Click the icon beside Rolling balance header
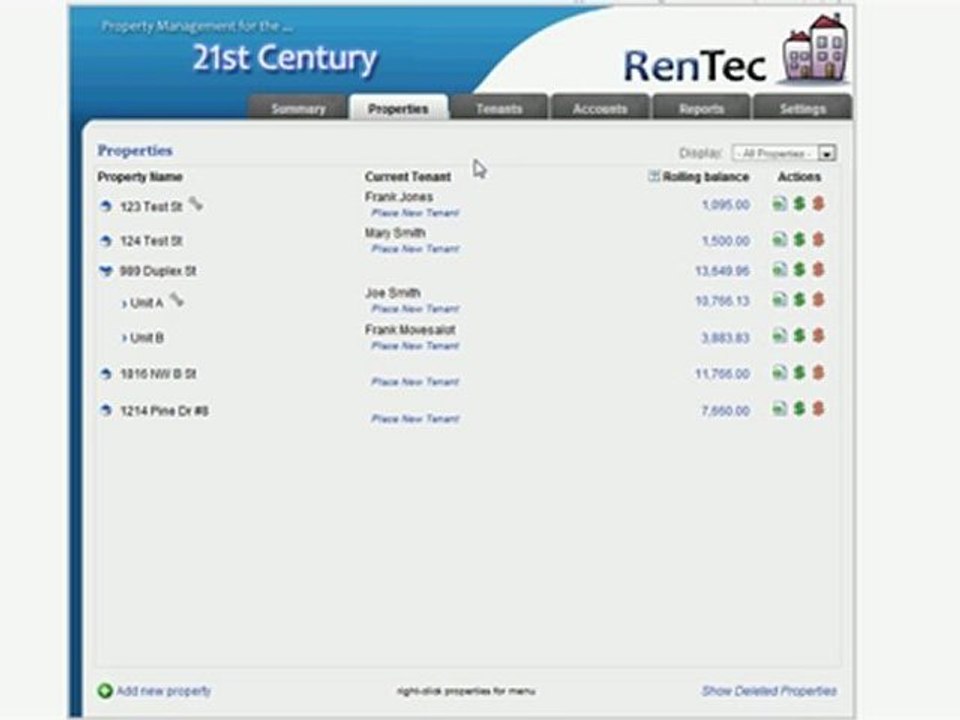 (x=653, y=176)
